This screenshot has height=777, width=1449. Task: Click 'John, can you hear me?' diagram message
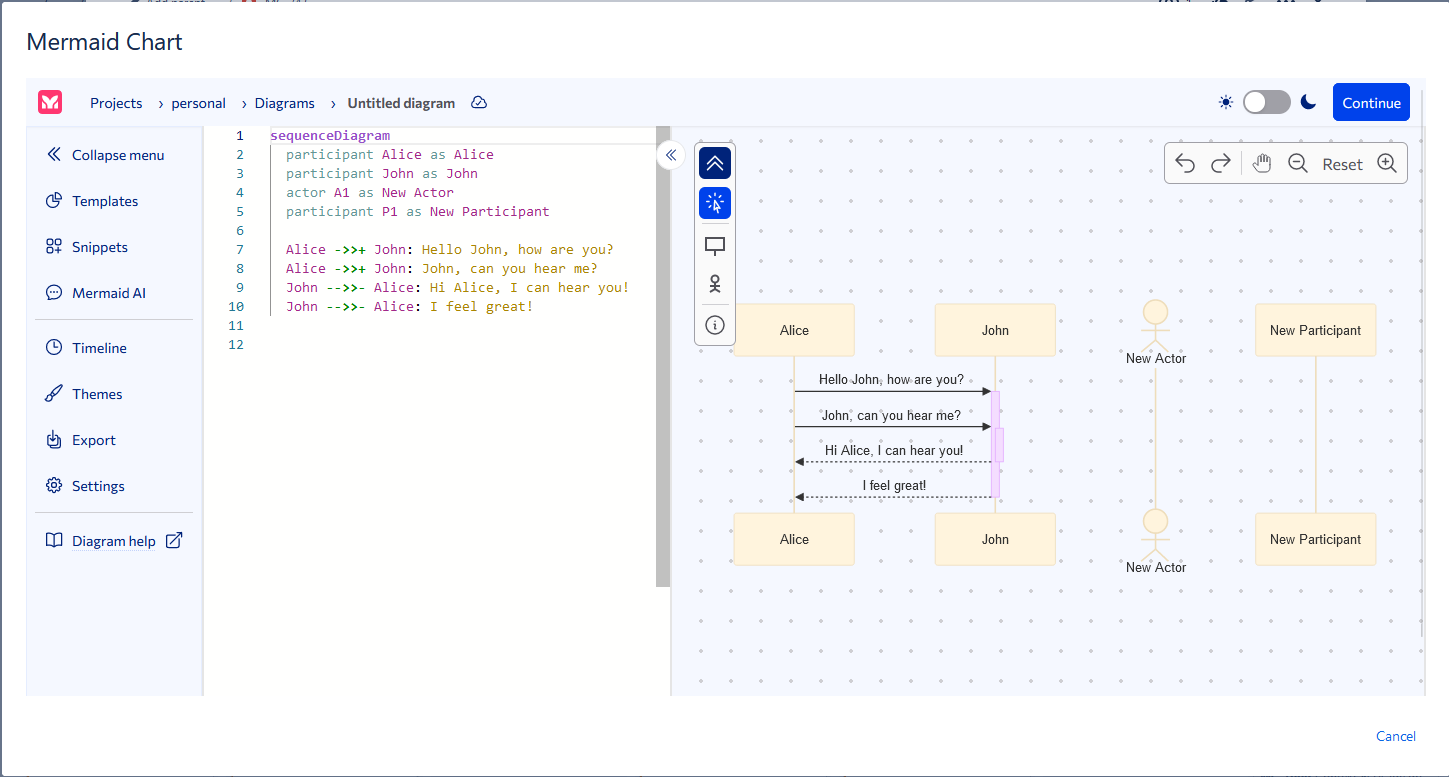coord(891,415)
